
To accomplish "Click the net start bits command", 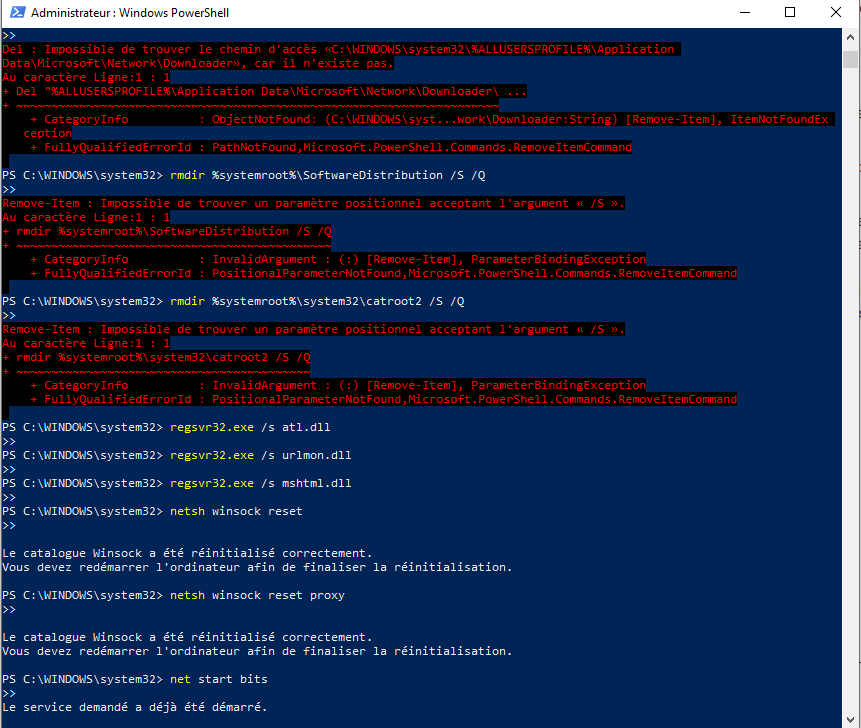I will (219, 679).
